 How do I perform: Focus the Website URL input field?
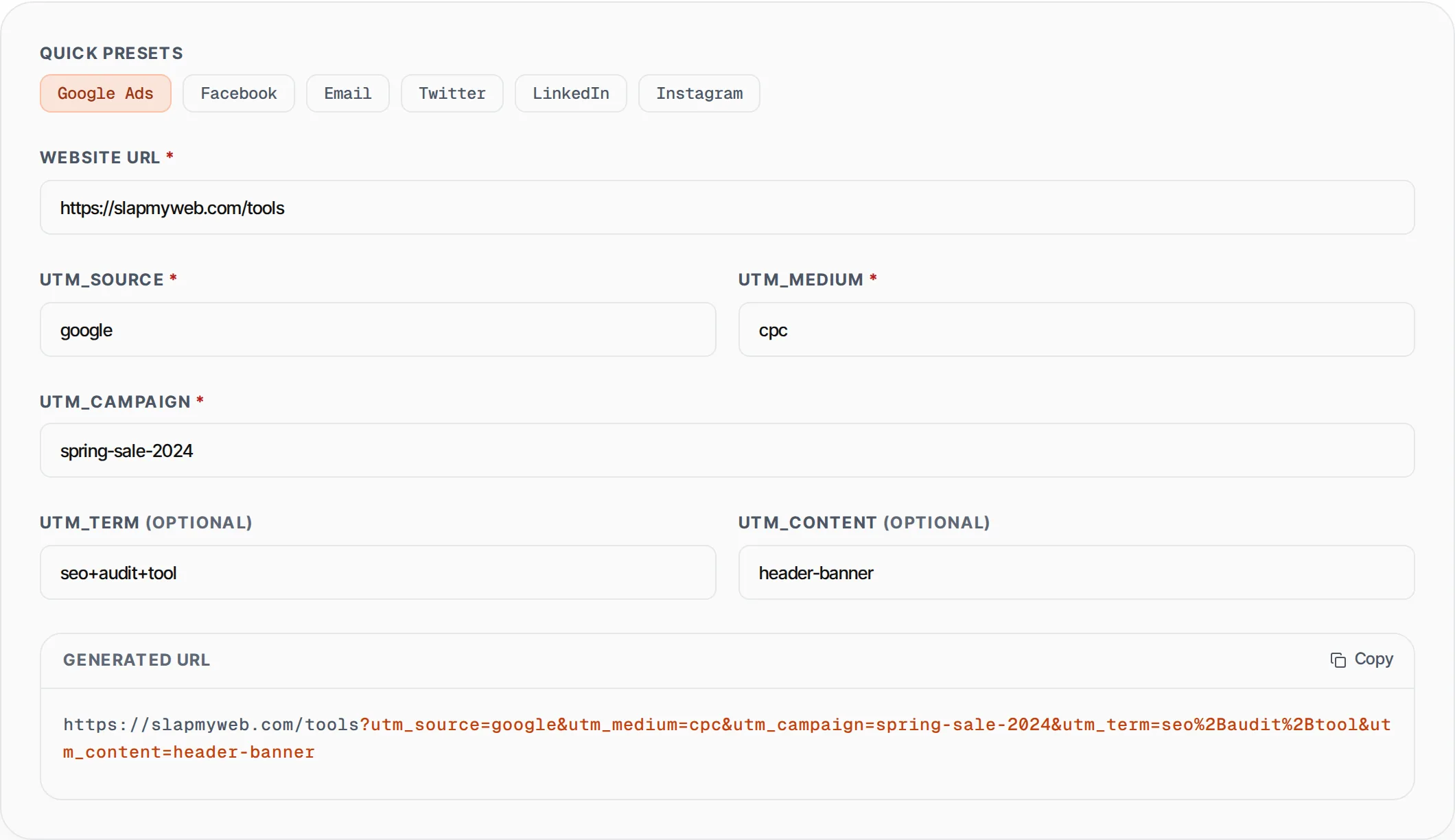tap(727, 207)
